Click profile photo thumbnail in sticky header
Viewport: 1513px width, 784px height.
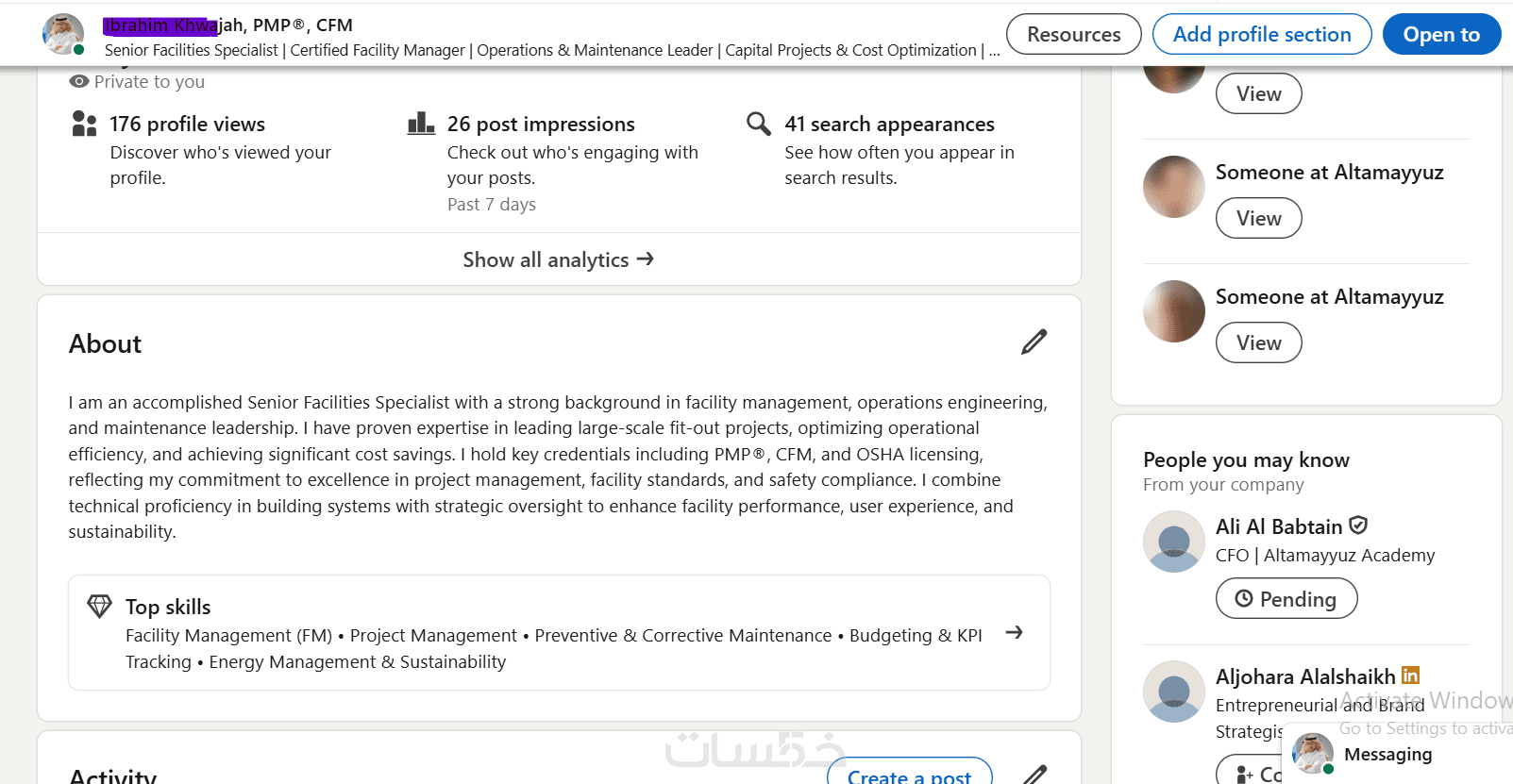point(63,34)
